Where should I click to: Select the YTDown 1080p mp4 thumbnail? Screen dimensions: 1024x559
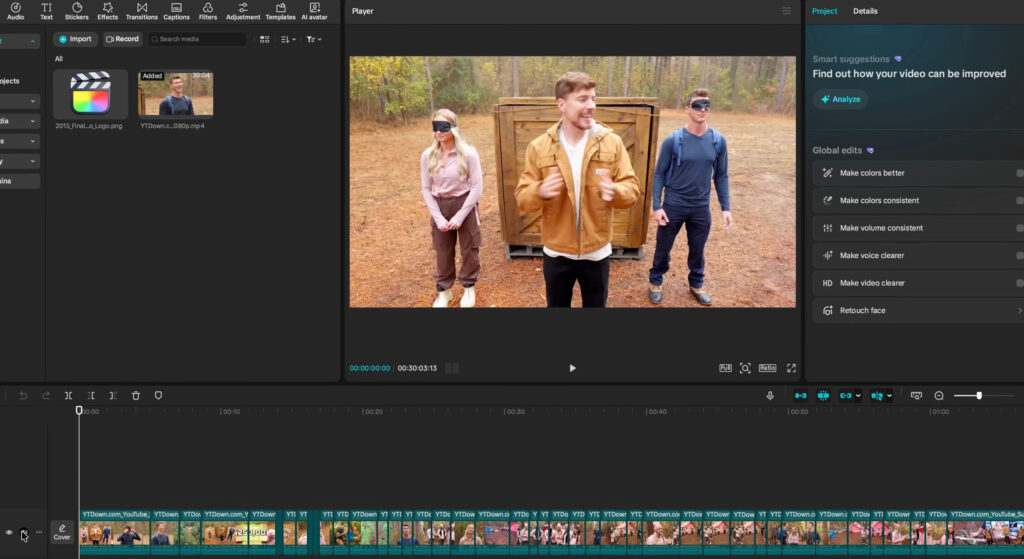(175, 93)
